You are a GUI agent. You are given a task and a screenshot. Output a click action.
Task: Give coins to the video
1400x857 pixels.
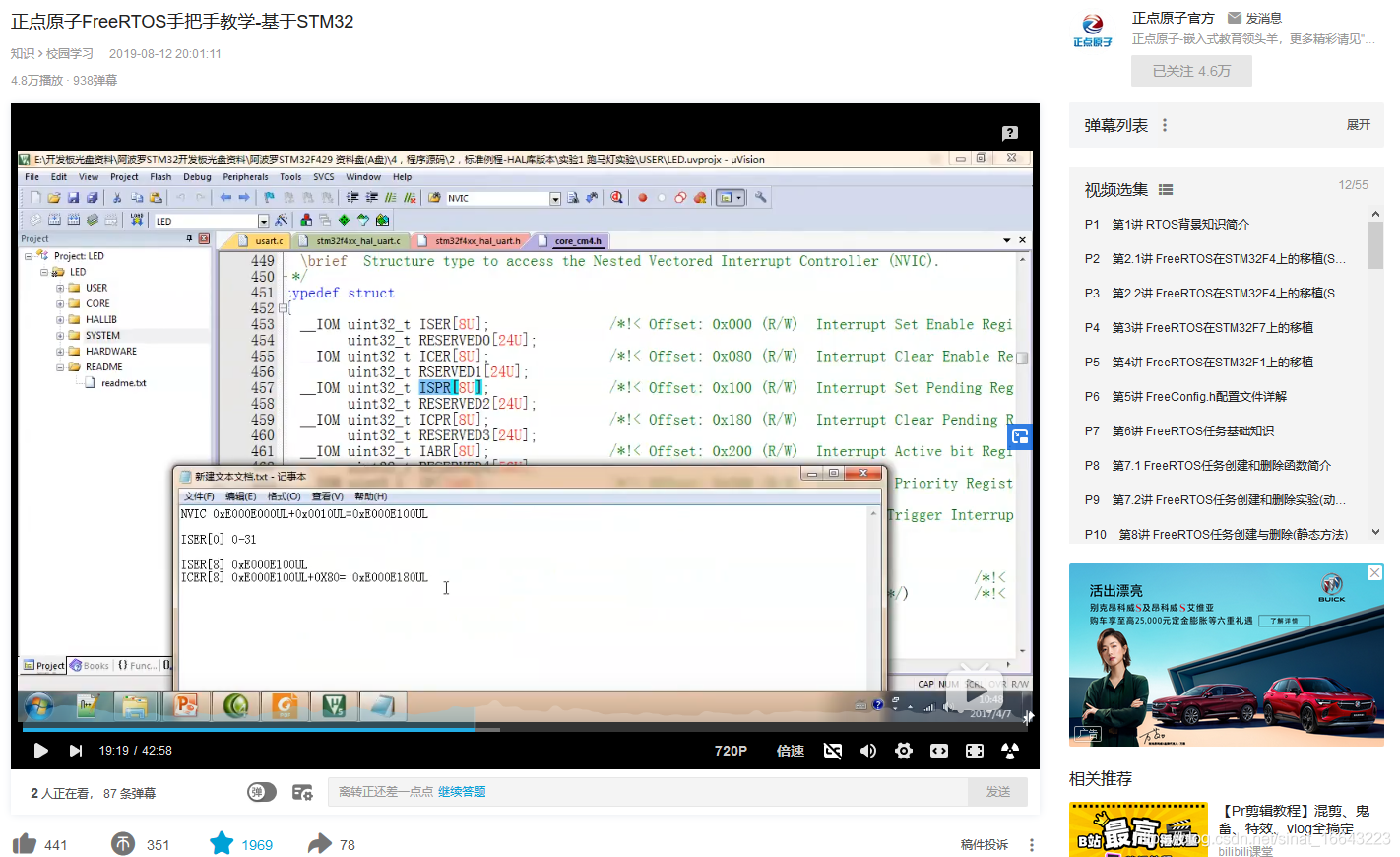click(123, 844)
